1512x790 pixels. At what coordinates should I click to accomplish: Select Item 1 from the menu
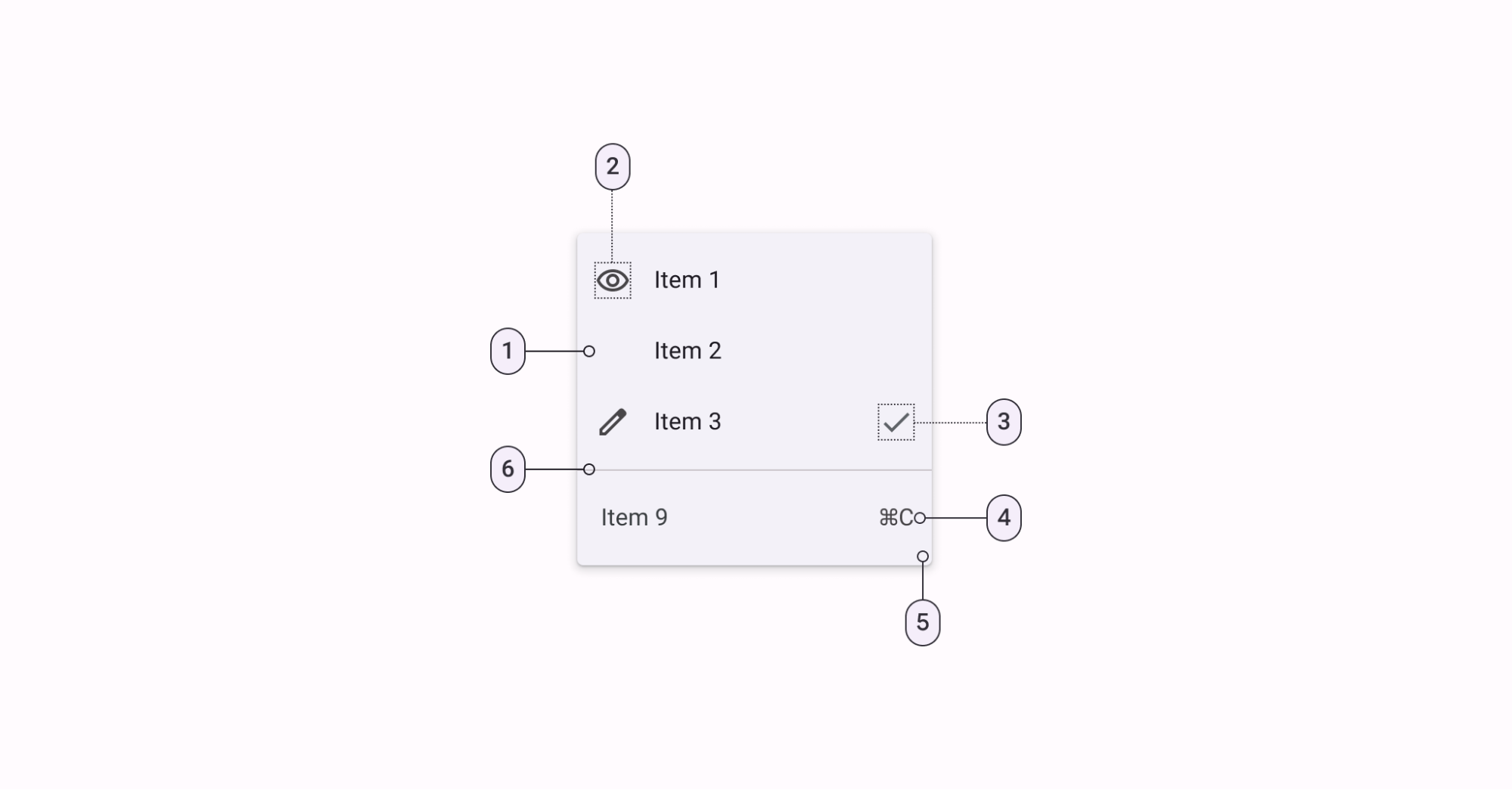[x=687, y=280]
